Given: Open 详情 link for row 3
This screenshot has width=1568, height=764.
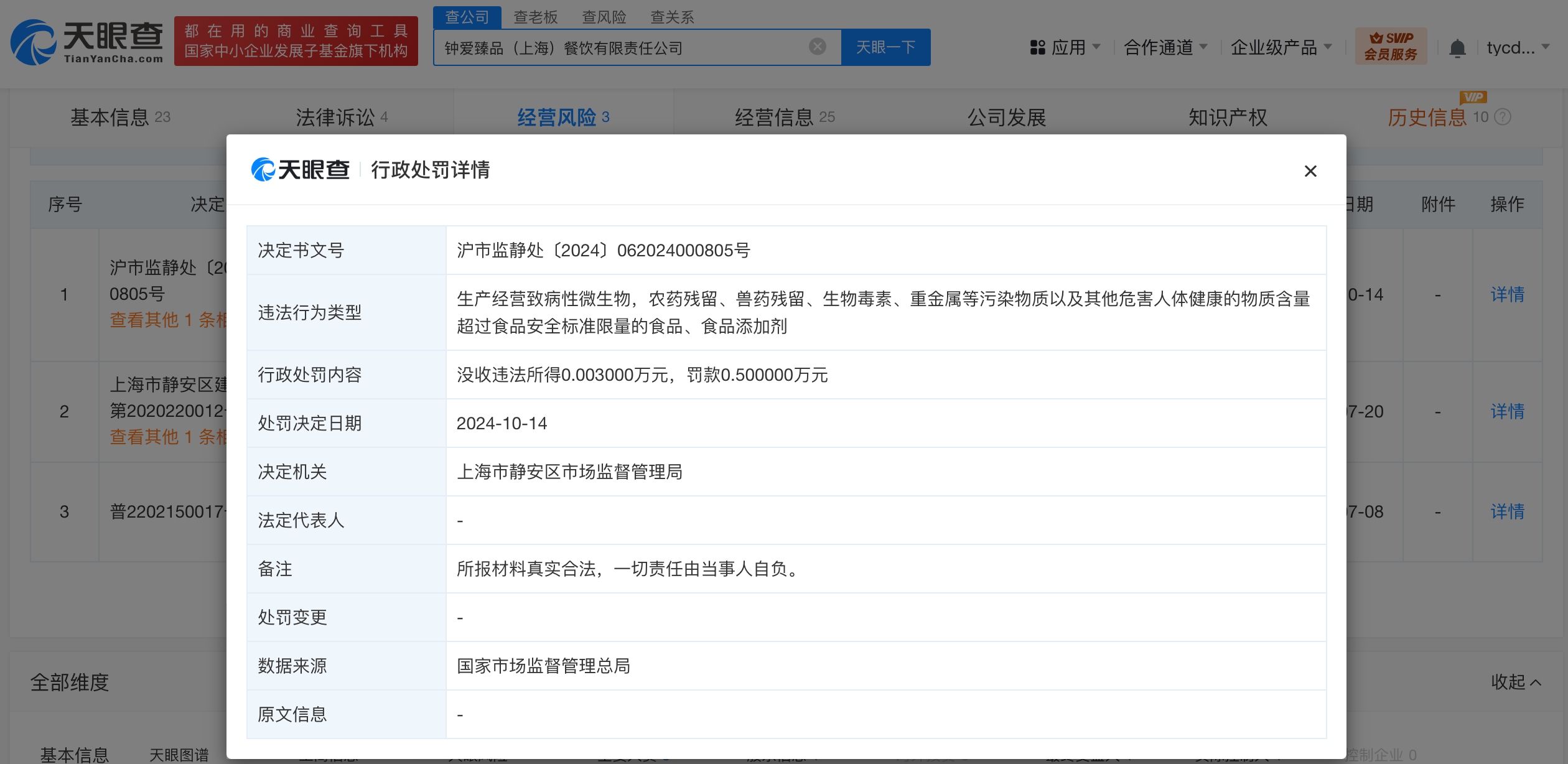Looking at the screenshot, I should (1507, 511).
